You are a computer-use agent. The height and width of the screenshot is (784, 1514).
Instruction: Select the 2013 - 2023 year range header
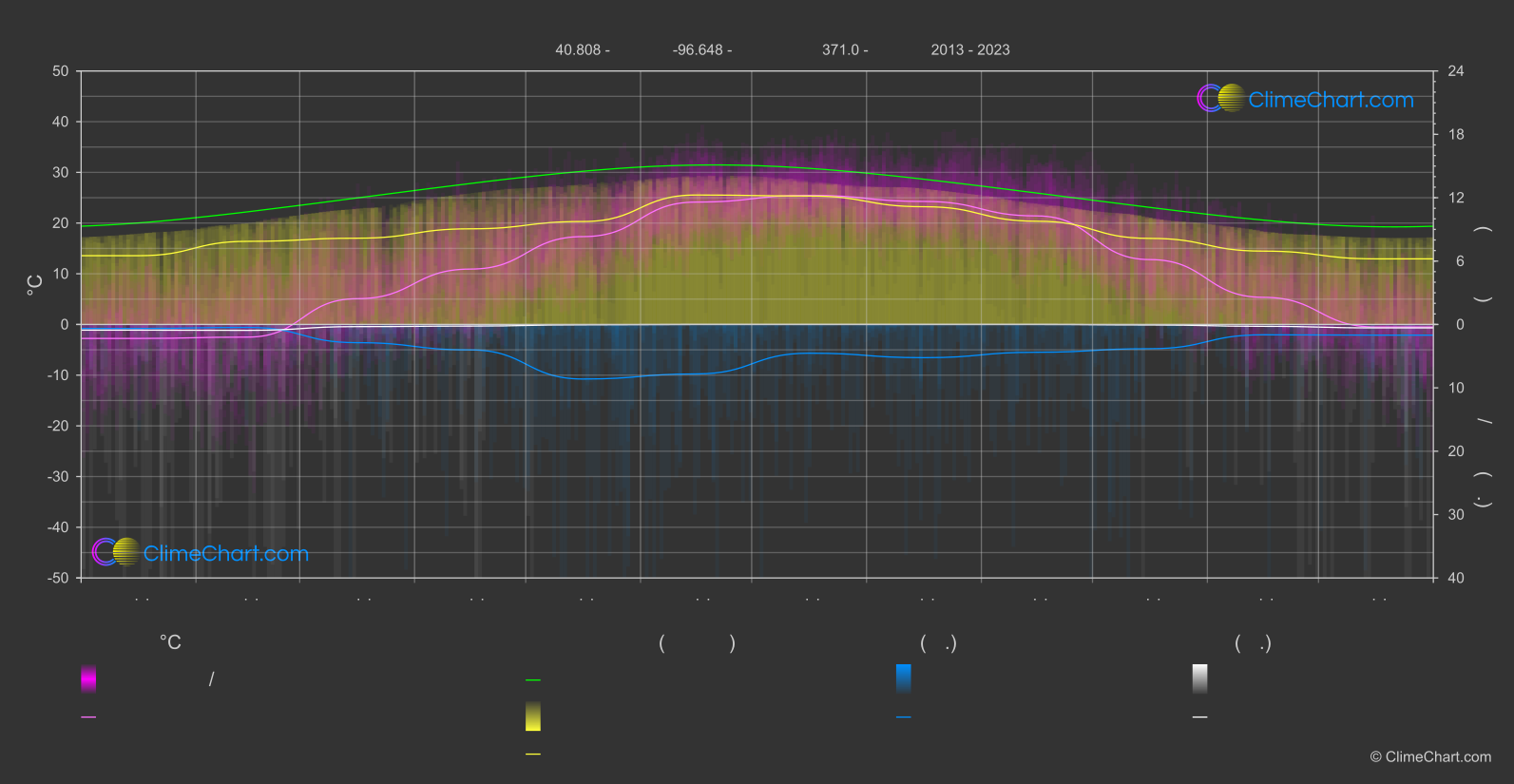pos(969,50)
